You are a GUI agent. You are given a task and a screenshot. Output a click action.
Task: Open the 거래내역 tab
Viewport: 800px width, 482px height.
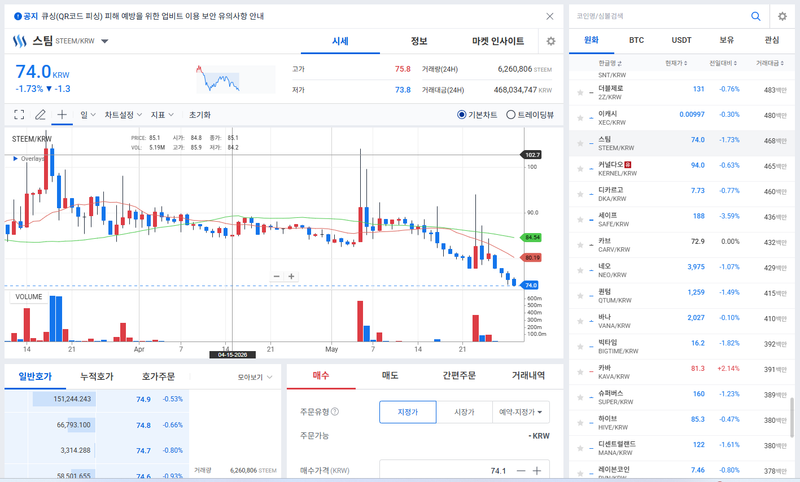click(528, 375)
